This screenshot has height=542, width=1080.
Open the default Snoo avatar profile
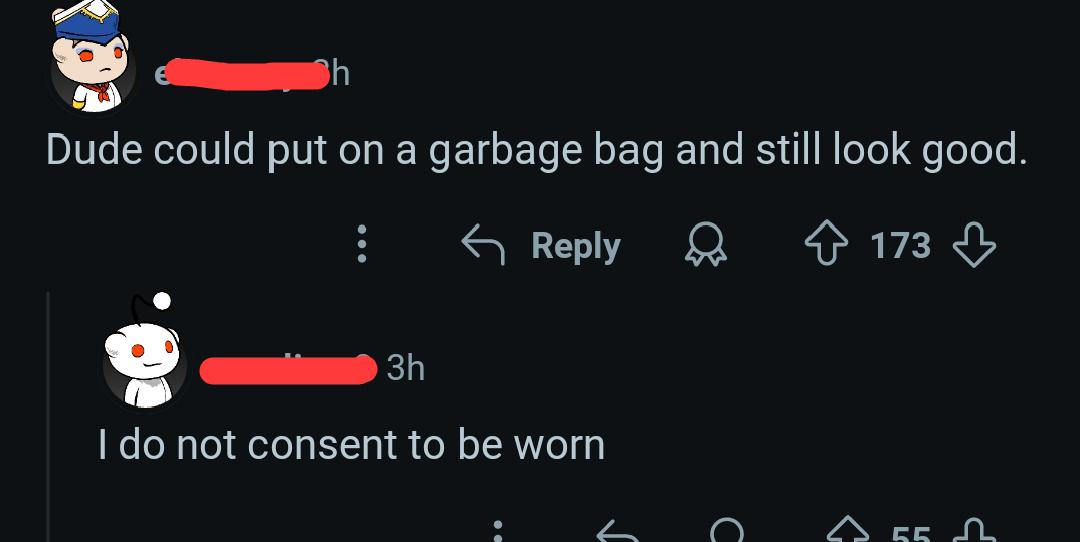[x=145, y=351]
